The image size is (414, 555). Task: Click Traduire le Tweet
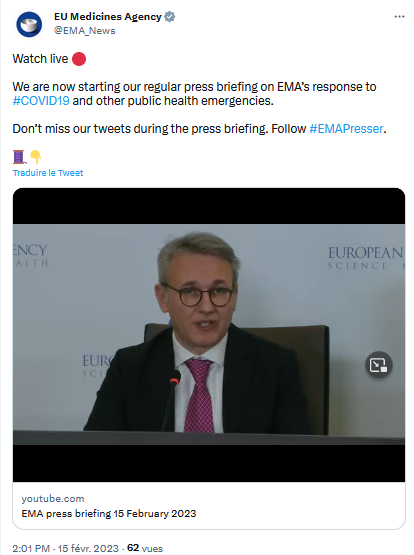(x=48, y=173)
